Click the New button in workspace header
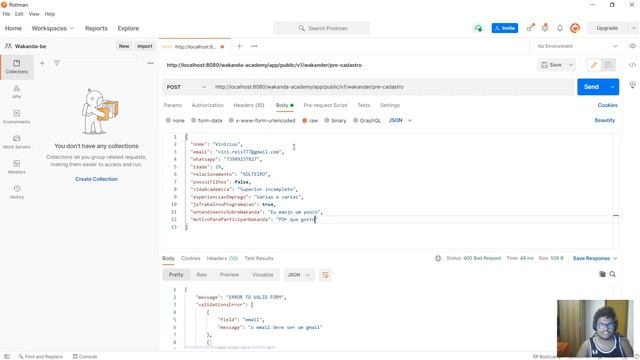640x360 pixels. coord(124,46)
